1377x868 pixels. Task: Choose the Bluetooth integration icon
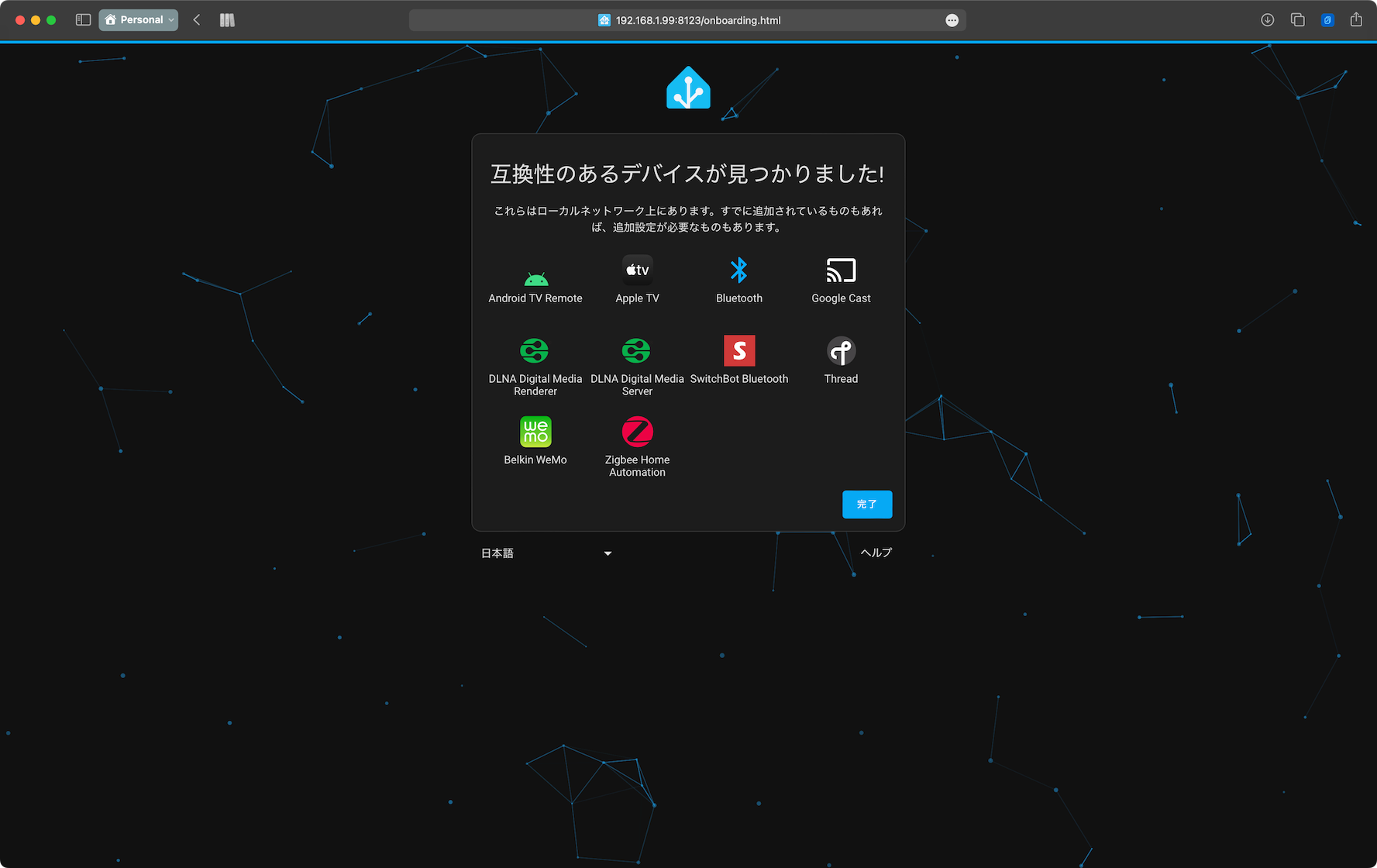pyautogui.click(x=739, y=270)
